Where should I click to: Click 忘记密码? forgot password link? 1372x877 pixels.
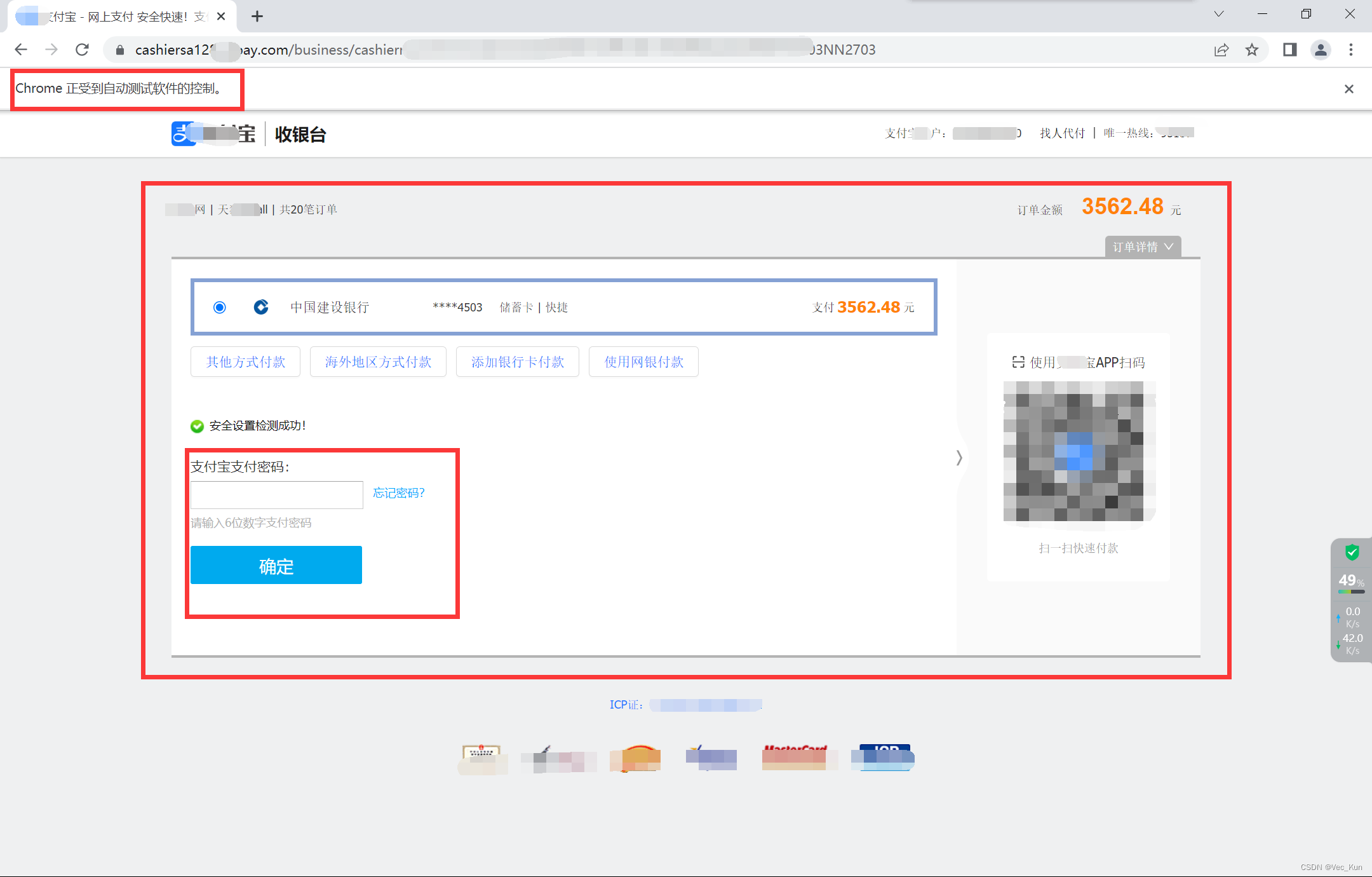pos(398,493)
